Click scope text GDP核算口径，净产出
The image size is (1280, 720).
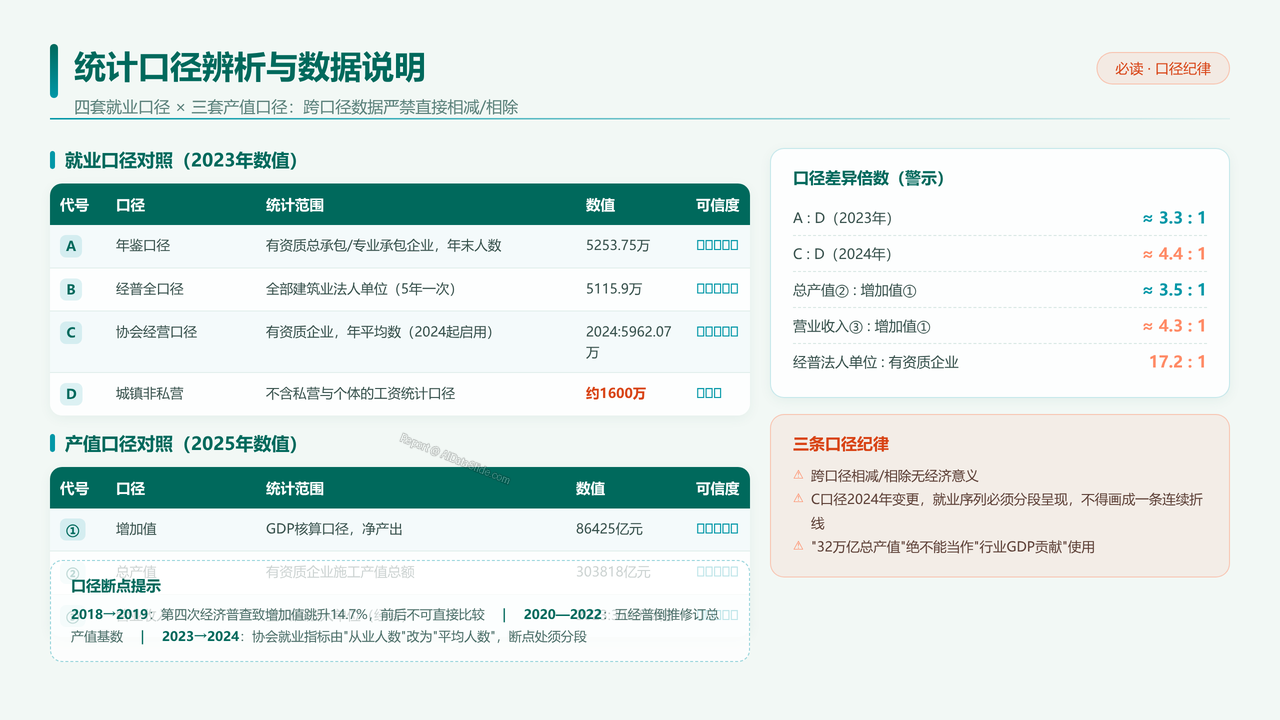coord(333,529)
